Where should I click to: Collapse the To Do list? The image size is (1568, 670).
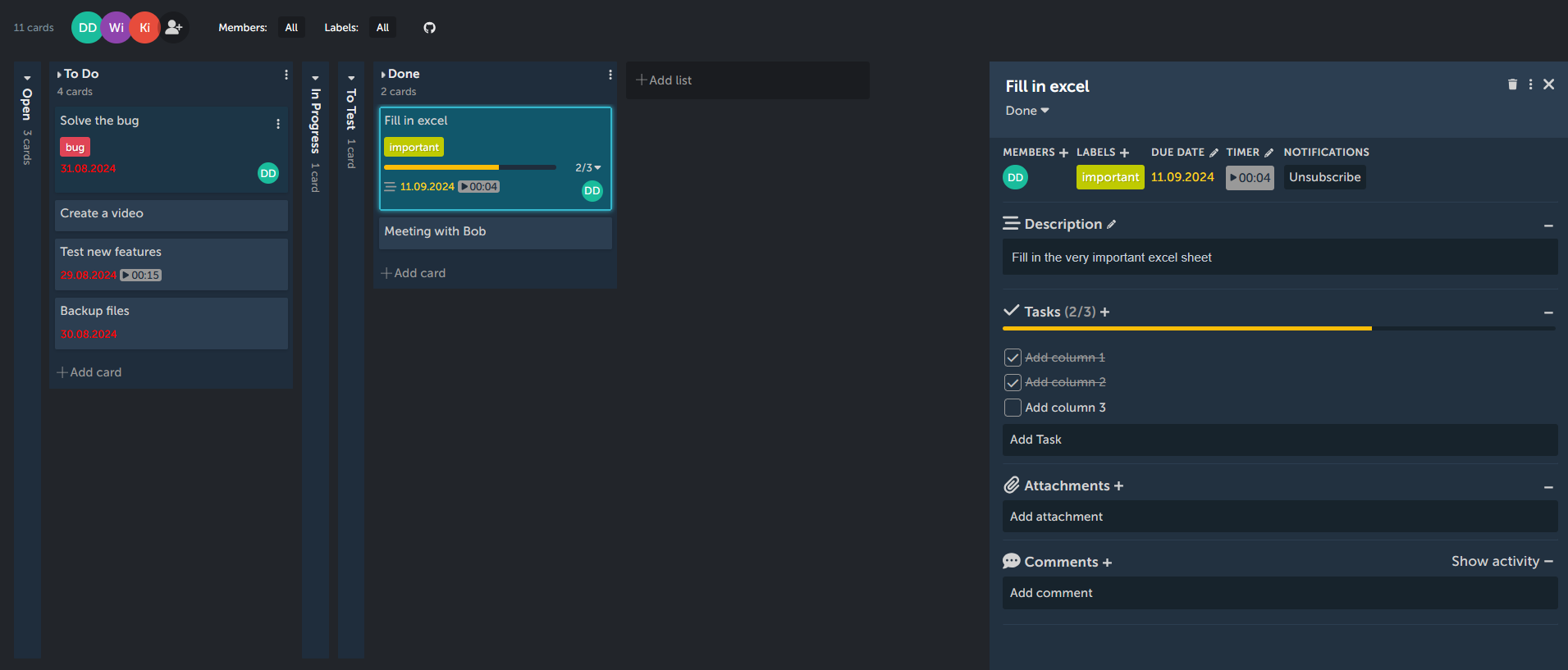point(59,75)
